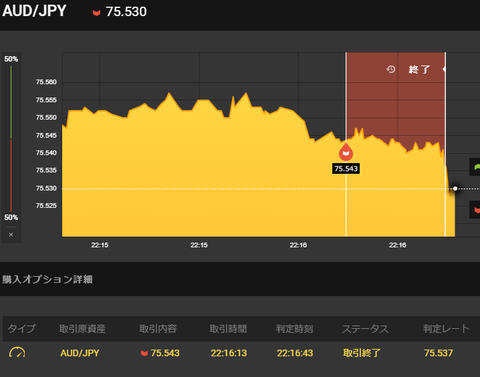Viewport: 480px width, 377px height.
Task: Click the red down-arrow button at right edge
Action: tap(475, 210)
